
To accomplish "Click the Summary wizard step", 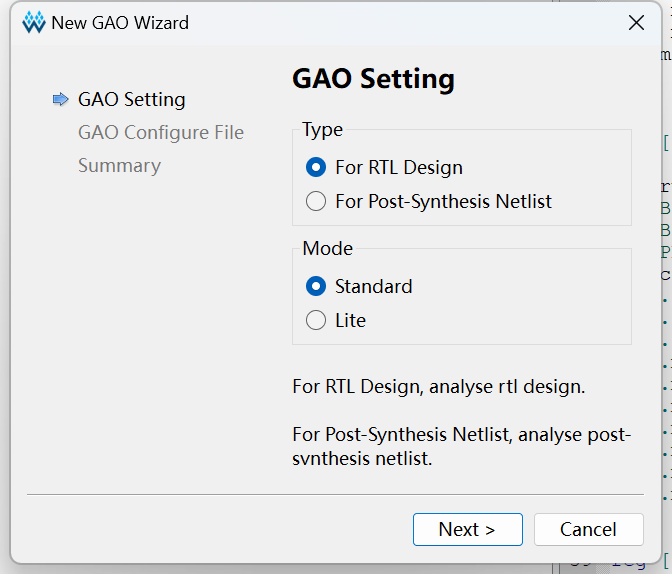I will (x=120, y=165).
